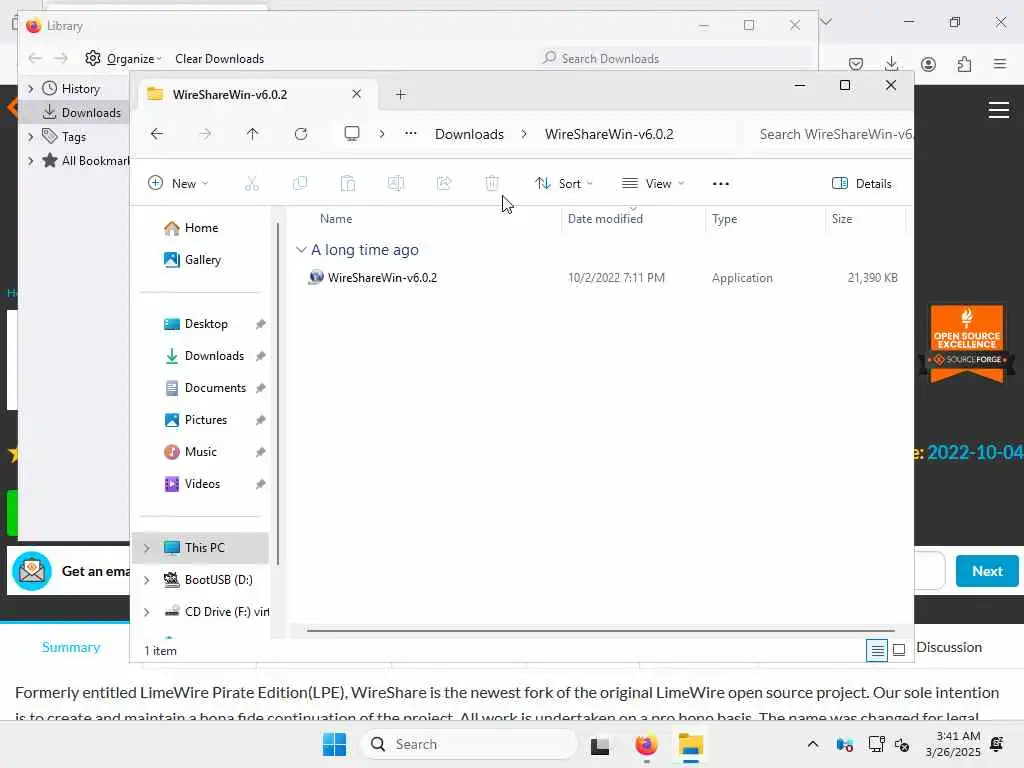Expand All Bookmarks in Library window
Image resolution: width=1024 pixels, height=768 pixels.
click(30, 161)
